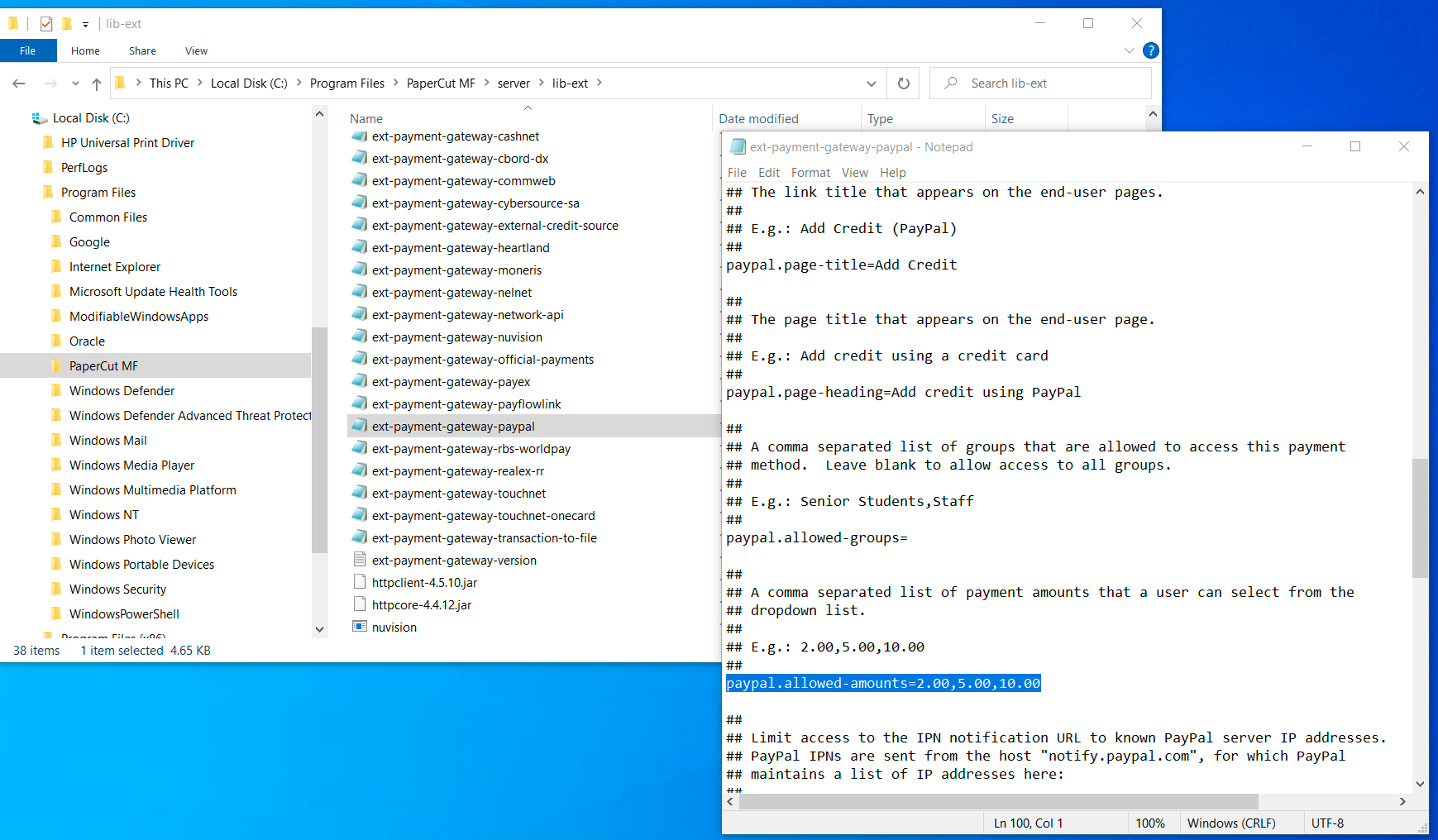Select ext-payment-gateway-payex file icon
The width and height of the screenshot is (1438, 840).
point(359,382)
